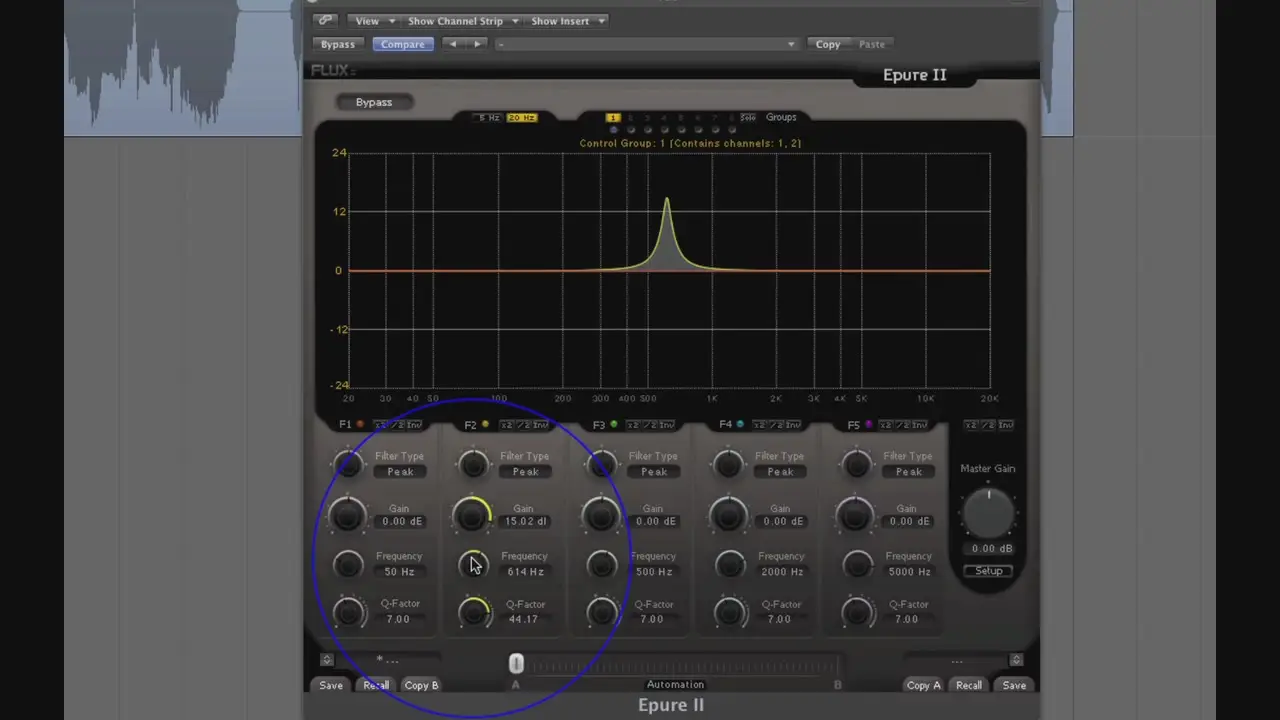
Task: Click the Automation label under the slider
Action: 675,684
